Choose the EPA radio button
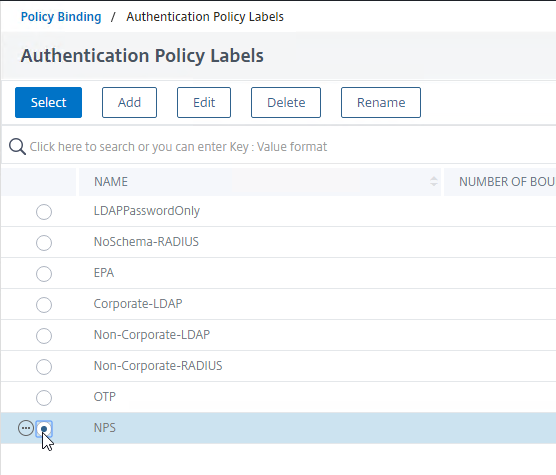Viewport: 556px width, 475px height. pyautogui.click(x=44, y=274)
